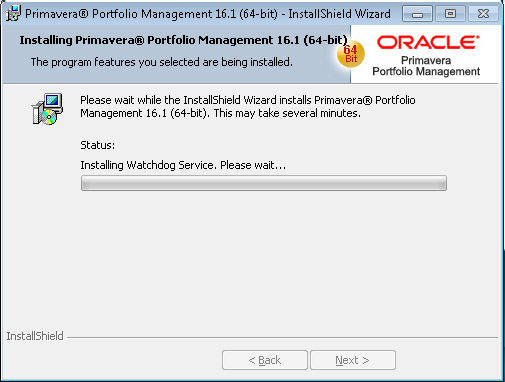
Task: Click the window title bar text
Action: tap(208, 14)
